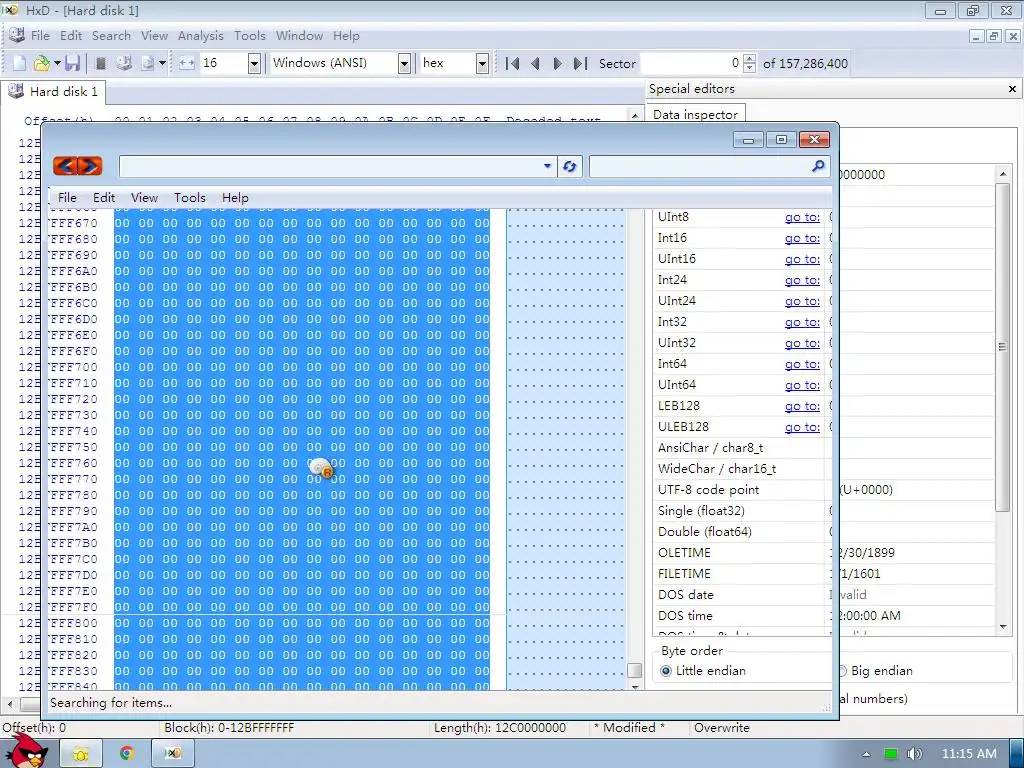Click the Searching for items... status text

(x=111, y=703)
